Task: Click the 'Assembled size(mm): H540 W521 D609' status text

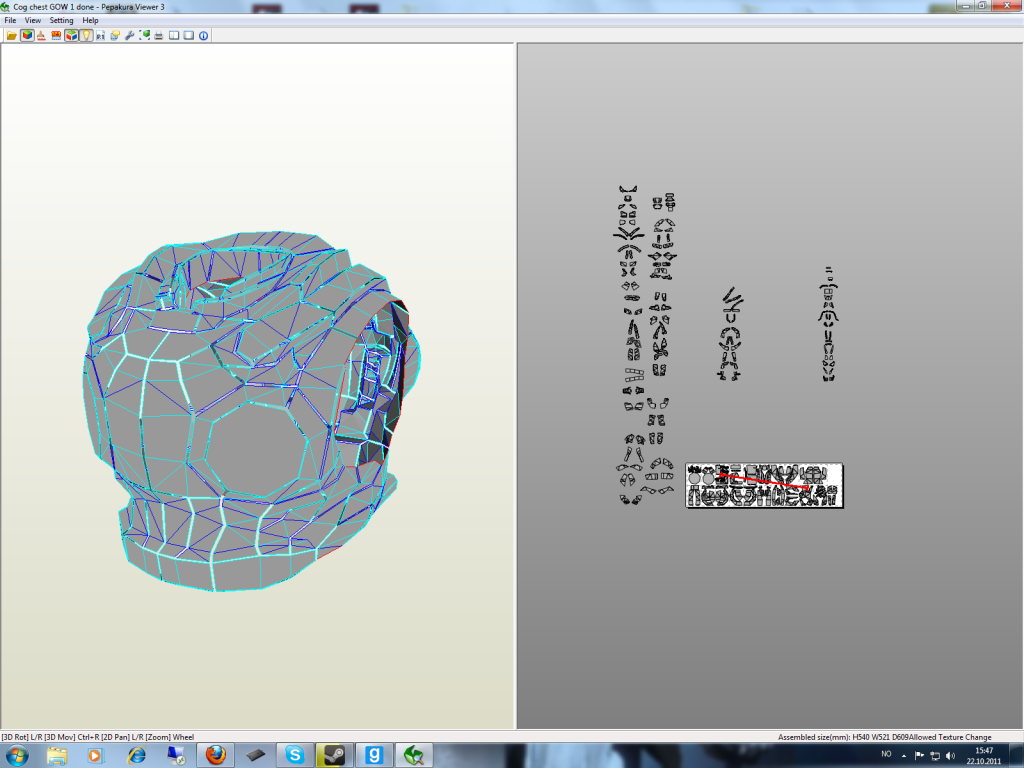Action: pyautogui.click(x=843, y=737)
